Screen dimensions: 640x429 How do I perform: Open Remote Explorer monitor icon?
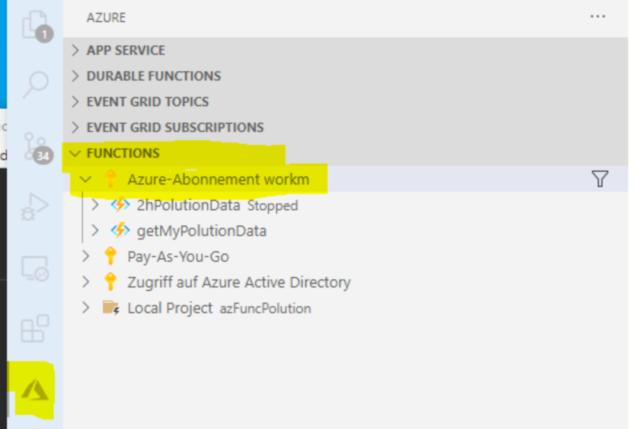click(x=36, y=268)
